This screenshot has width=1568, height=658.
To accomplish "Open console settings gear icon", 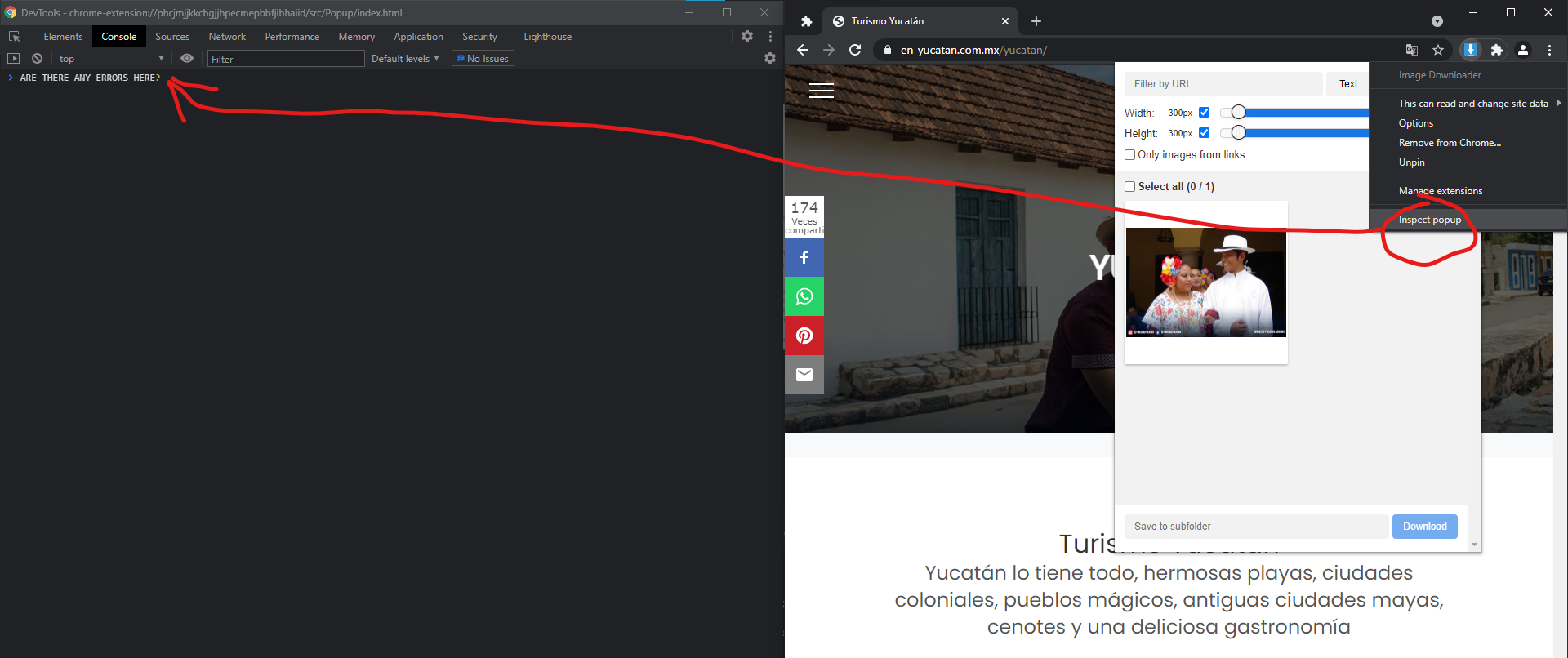I will (x=770, y=58).
